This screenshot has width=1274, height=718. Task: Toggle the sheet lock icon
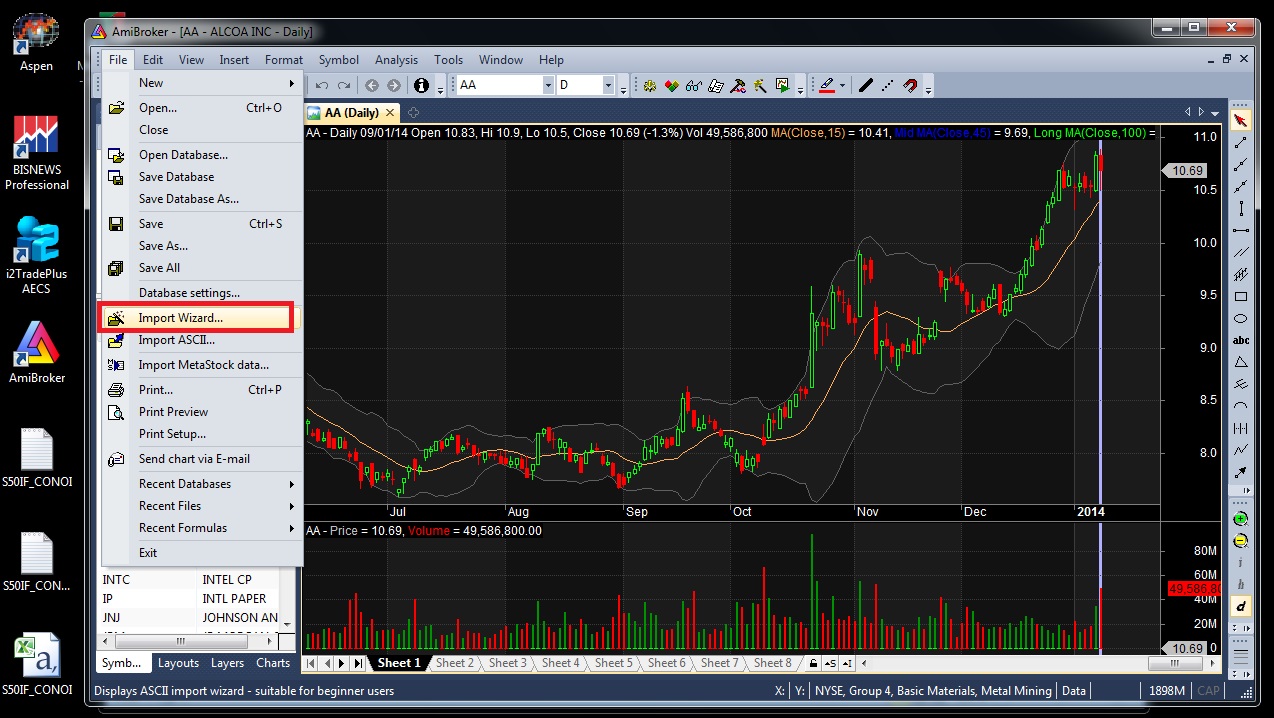(x=814, y=663)
